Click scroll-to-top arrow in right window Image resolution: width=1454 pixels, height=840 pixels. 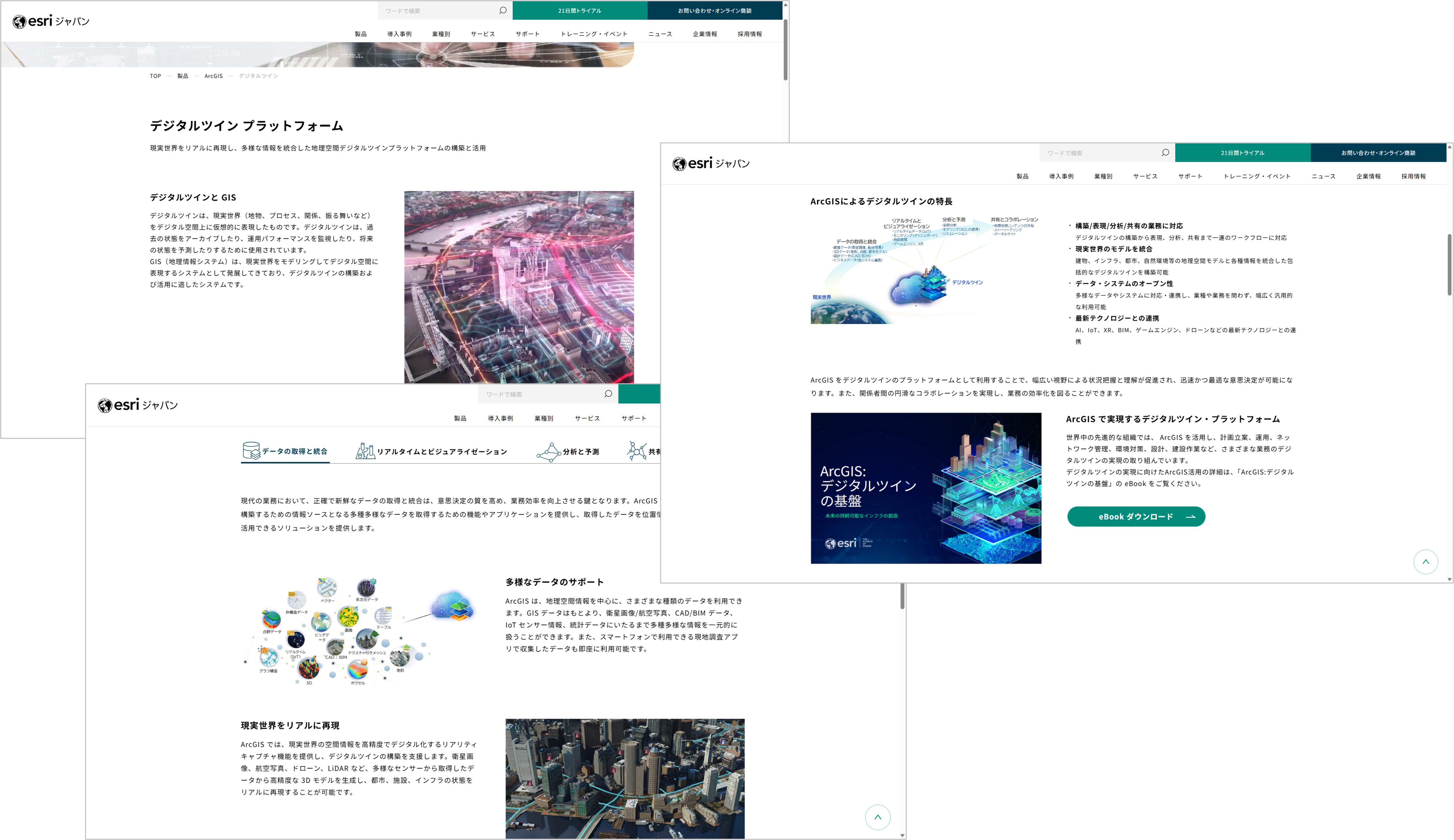click(x=1425, y=561)
